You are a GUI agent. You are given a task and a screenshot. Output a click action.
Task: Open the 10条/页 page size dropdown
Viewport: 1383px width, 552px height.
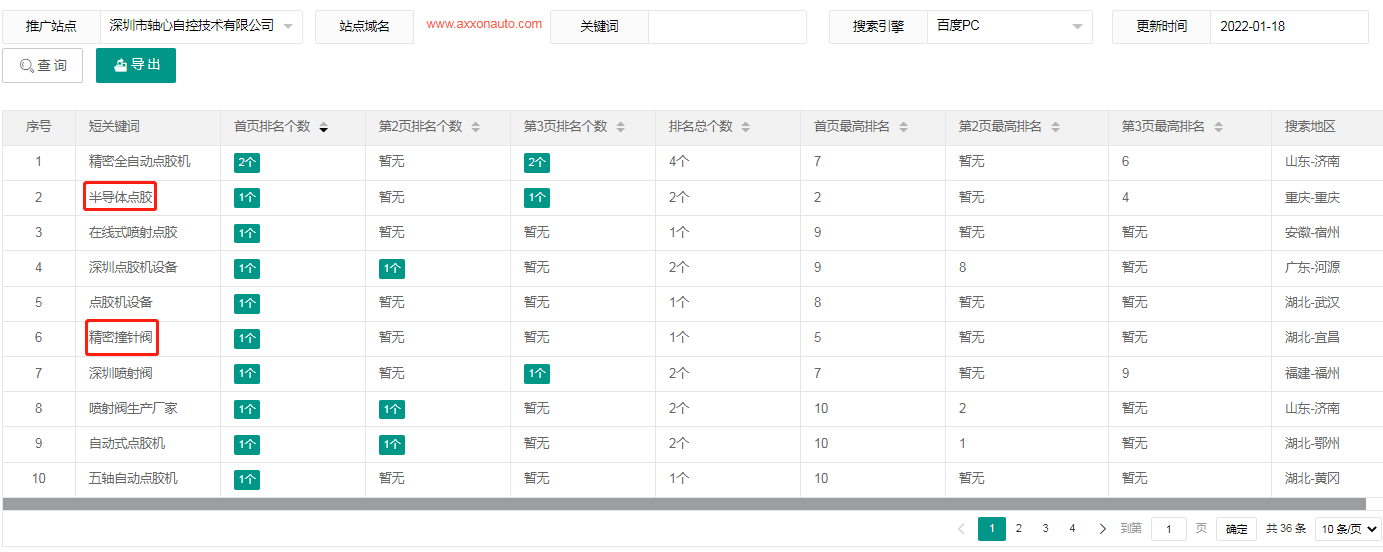(x=1348, y=529)
